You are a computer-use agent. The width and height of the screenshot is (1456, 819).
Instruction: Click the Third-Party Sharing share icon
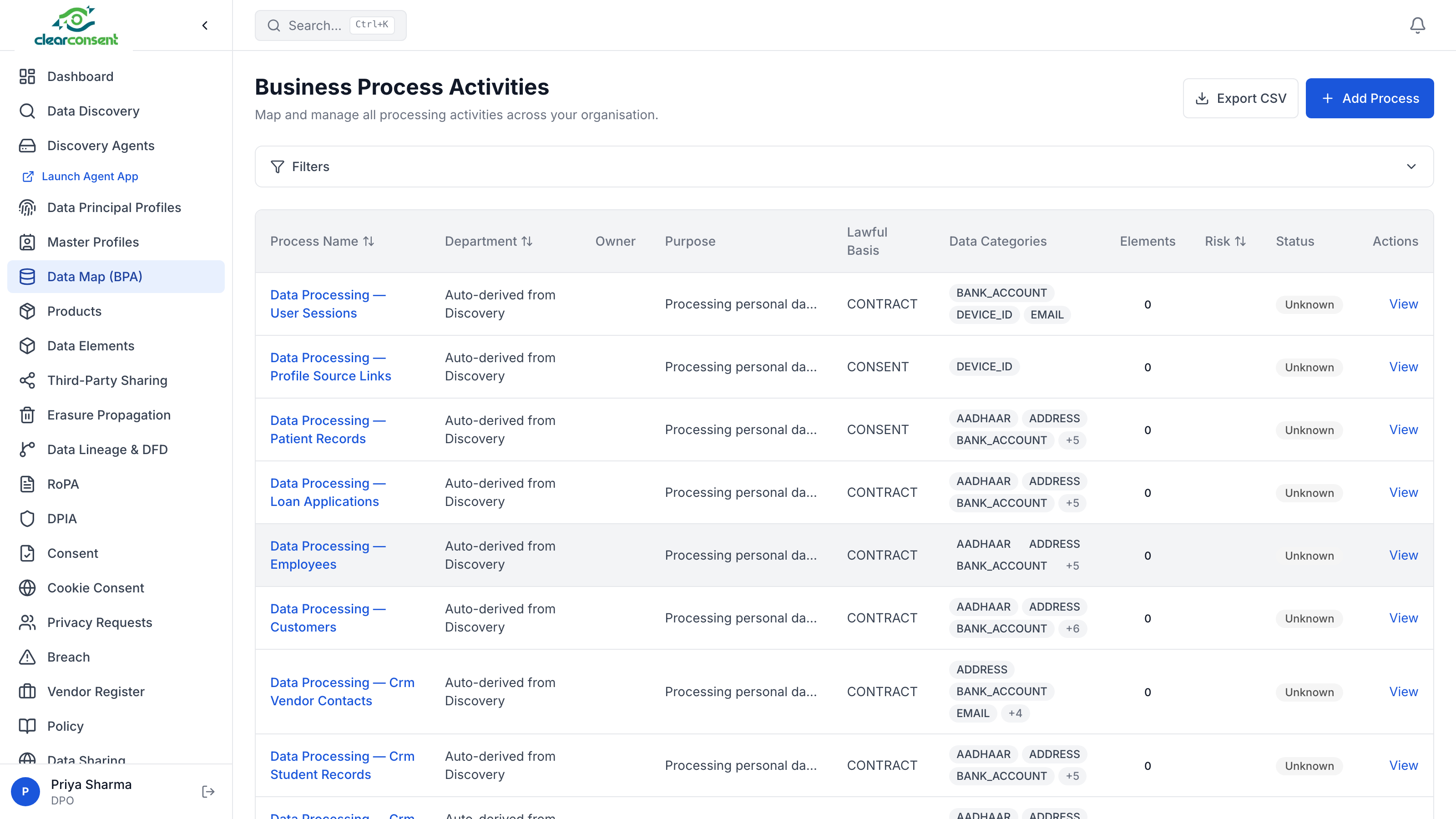pos(27,380)
